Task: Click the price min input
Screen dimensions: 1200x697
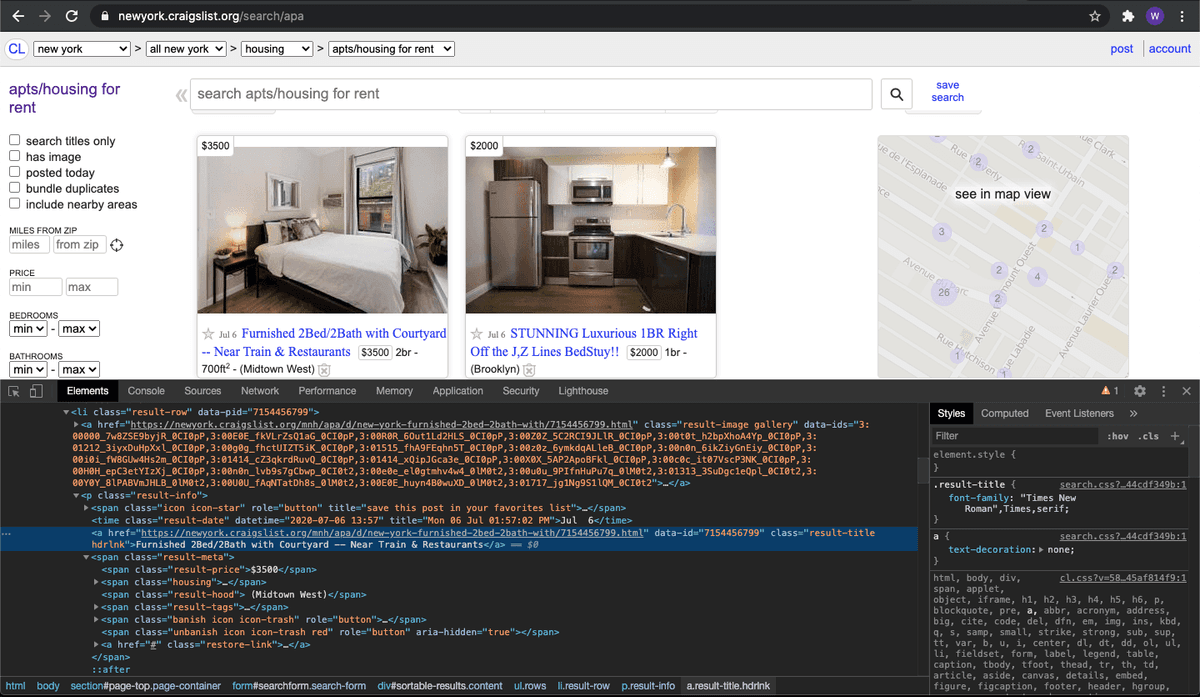Action: click(x=35, y=287)
